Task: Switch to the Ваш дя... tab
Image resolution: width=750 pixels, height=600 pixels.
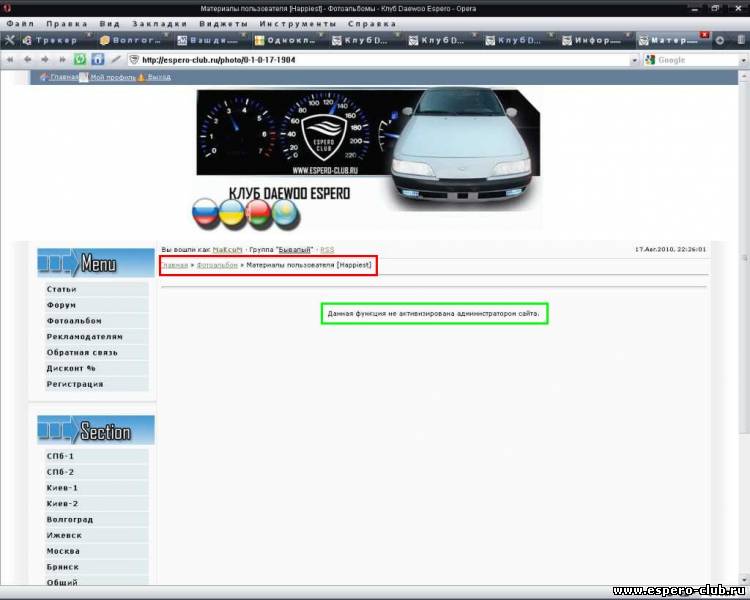Action: pyautogui.click(x=209, y=41)
